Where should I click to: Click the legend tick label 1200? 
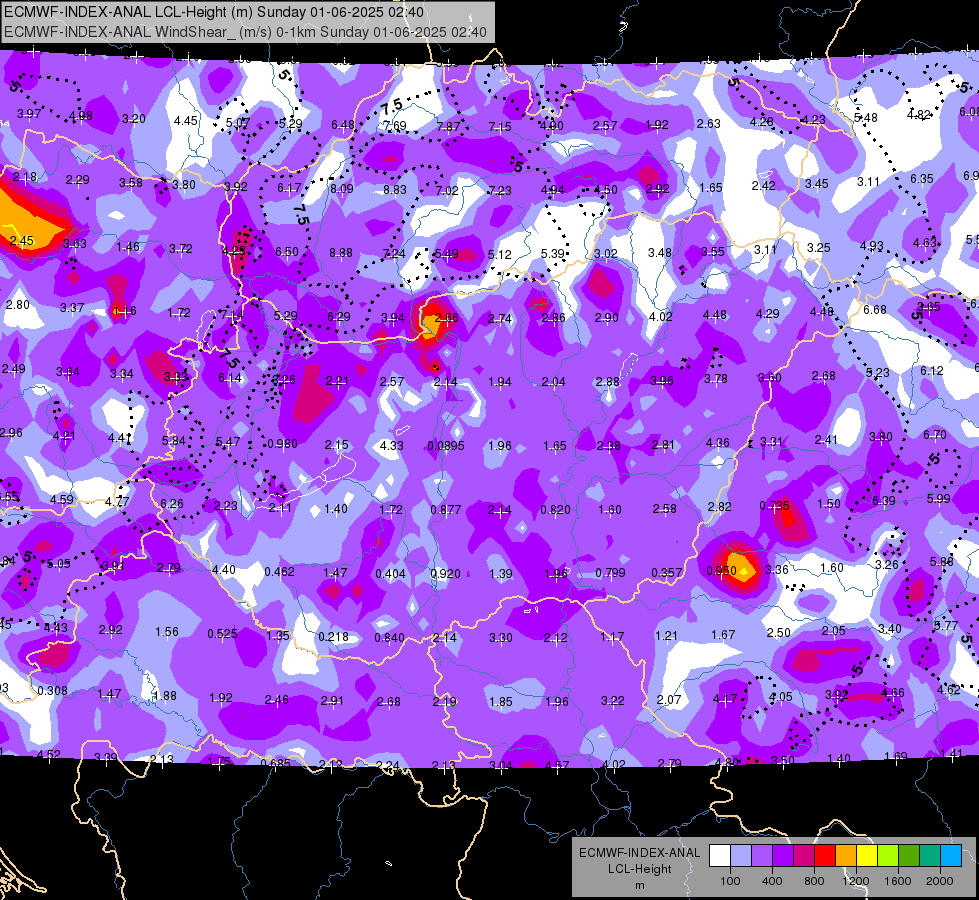pyautogui.click(x=855, y=881)
